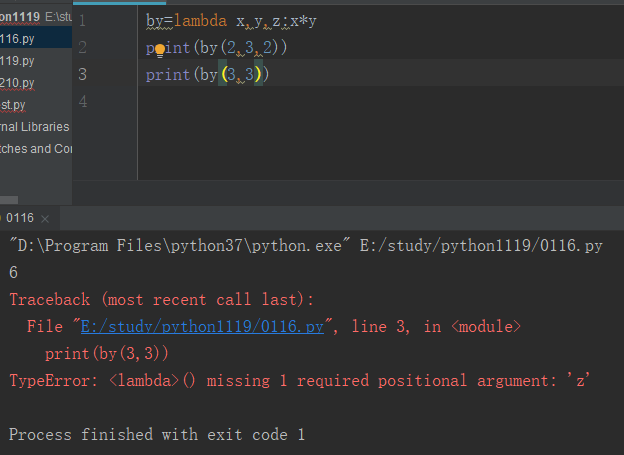624x455 pixels.
Task: Click the TypeError message in console
Action: (300, 381)
